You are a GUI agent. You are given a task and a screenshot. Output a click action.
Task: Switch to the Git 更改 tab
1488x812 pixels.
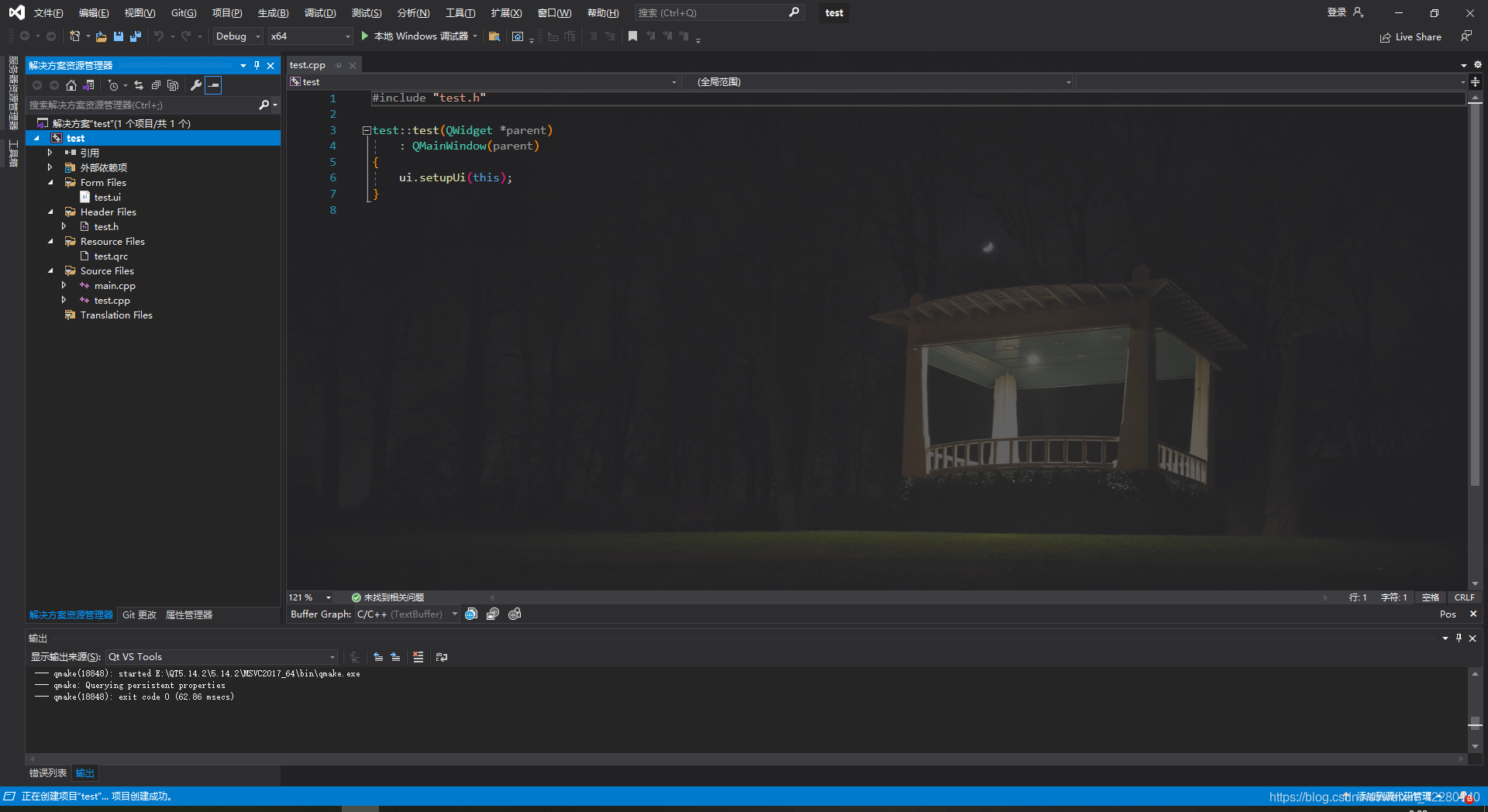coord(139,615)
